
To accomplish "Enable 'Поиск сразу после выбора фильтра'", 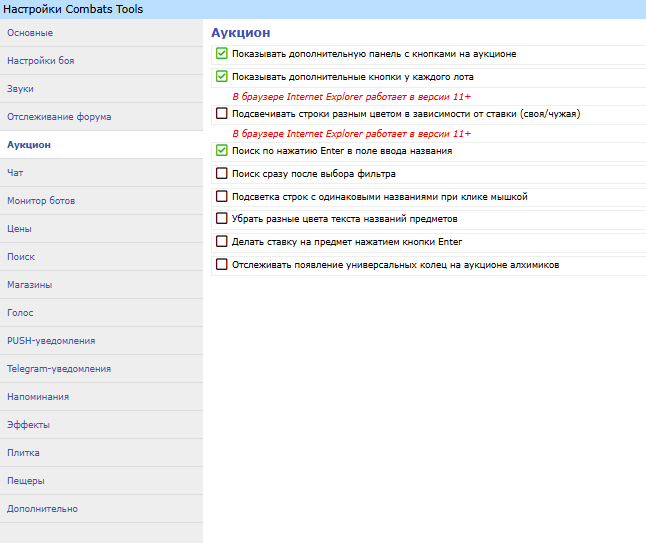I will [x=222, y=174].
